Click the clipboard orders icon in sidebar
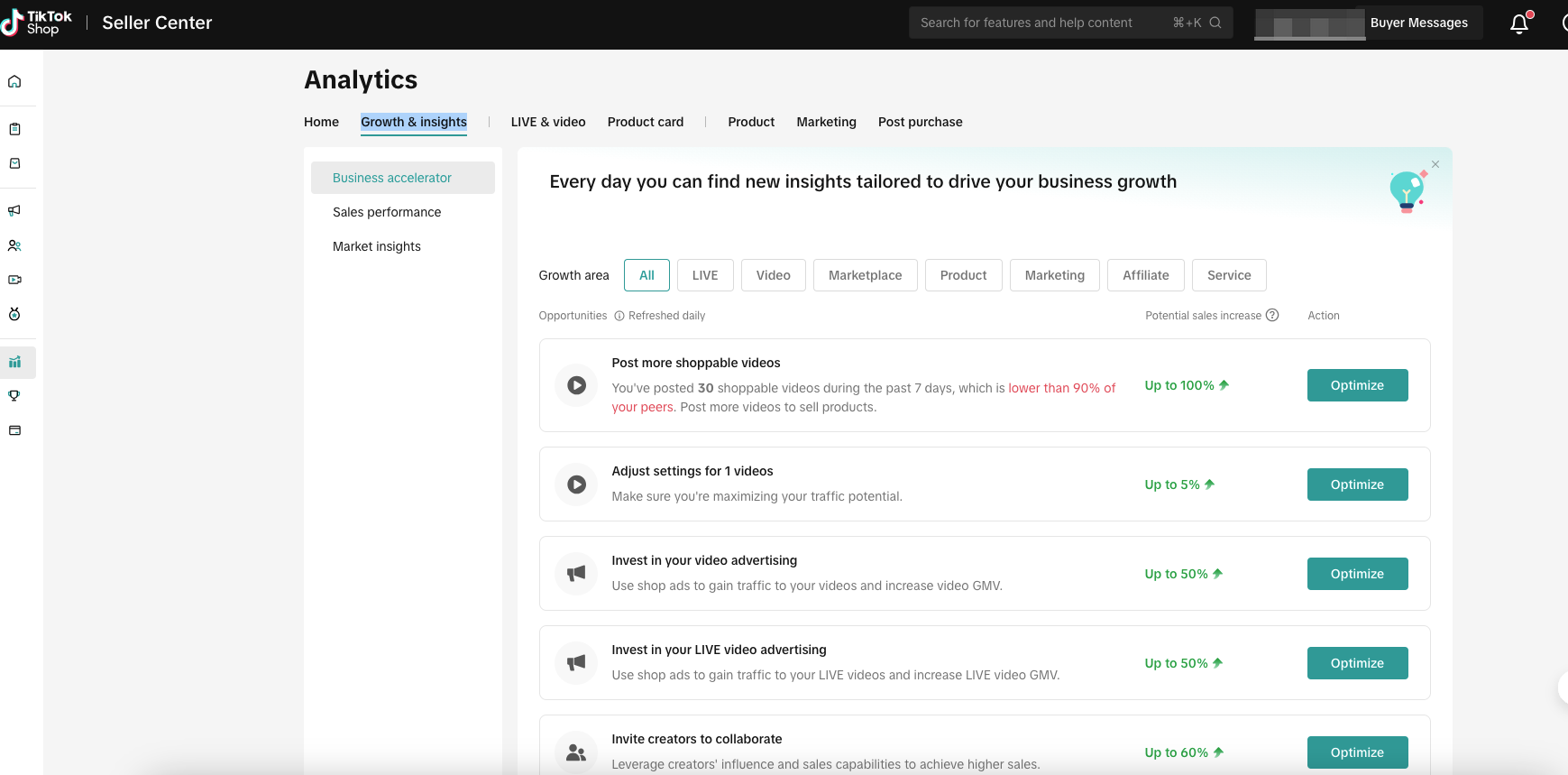The height and width of the screenshot is (775, 1568). (x=14, y=129)
